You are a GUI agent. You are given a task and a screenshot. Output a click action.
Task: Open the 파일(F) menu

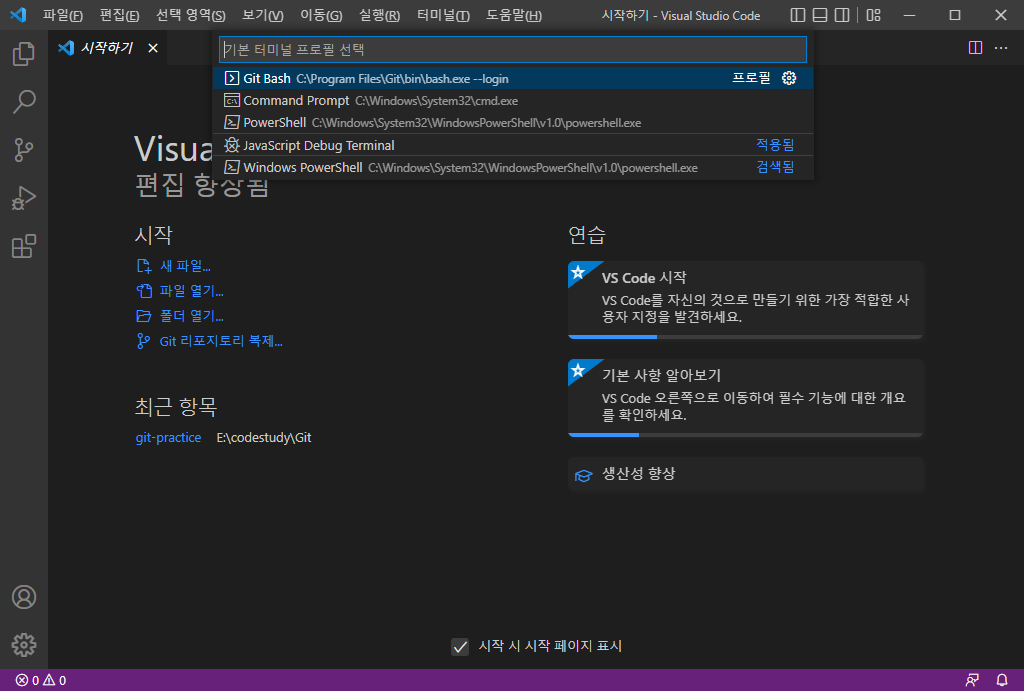click(x=63, y=15)
